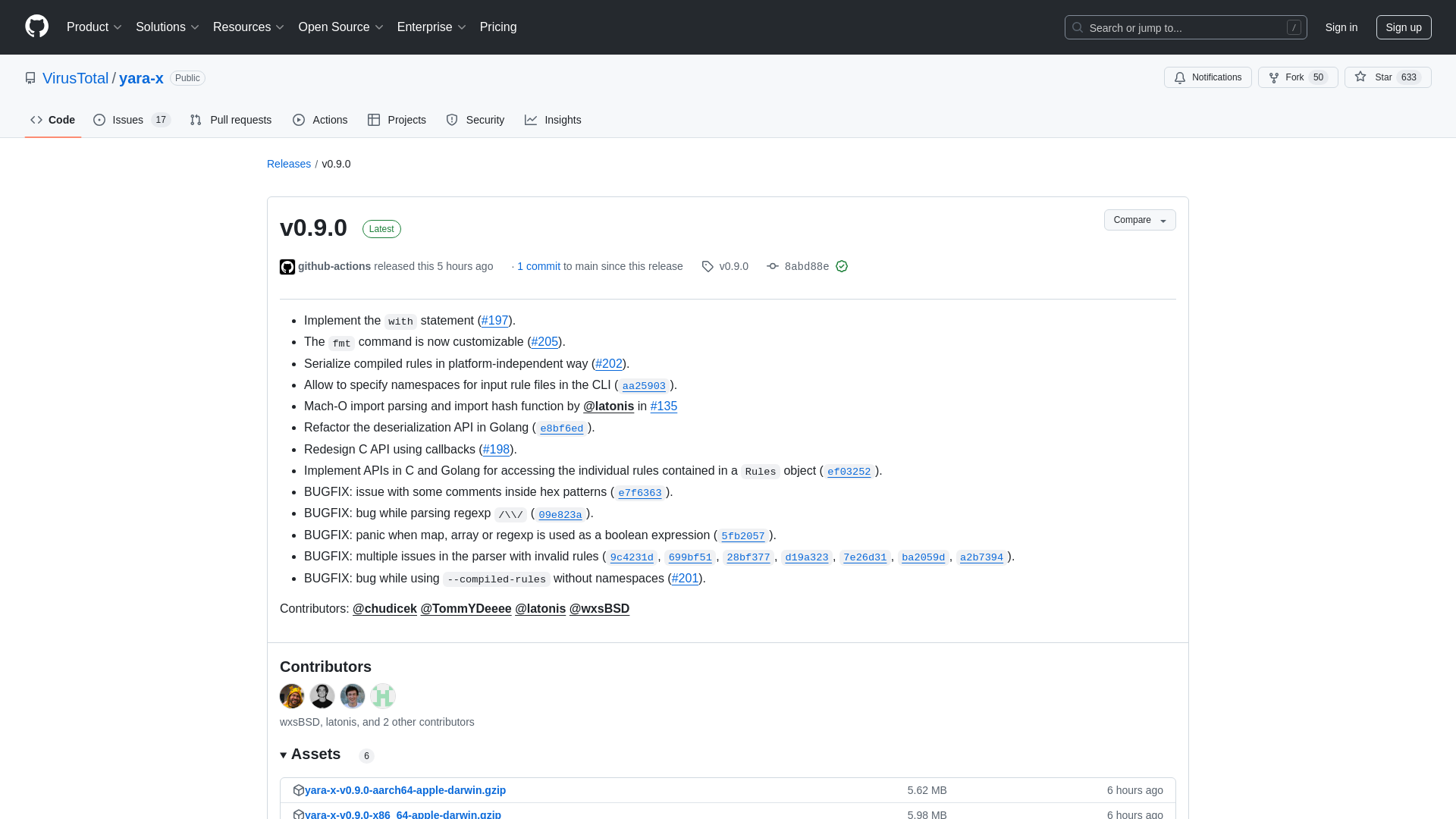The height and width of the screenshot is (819, 1456).
Task: Open the Compare dropdown
Action: click(1140, 220)
